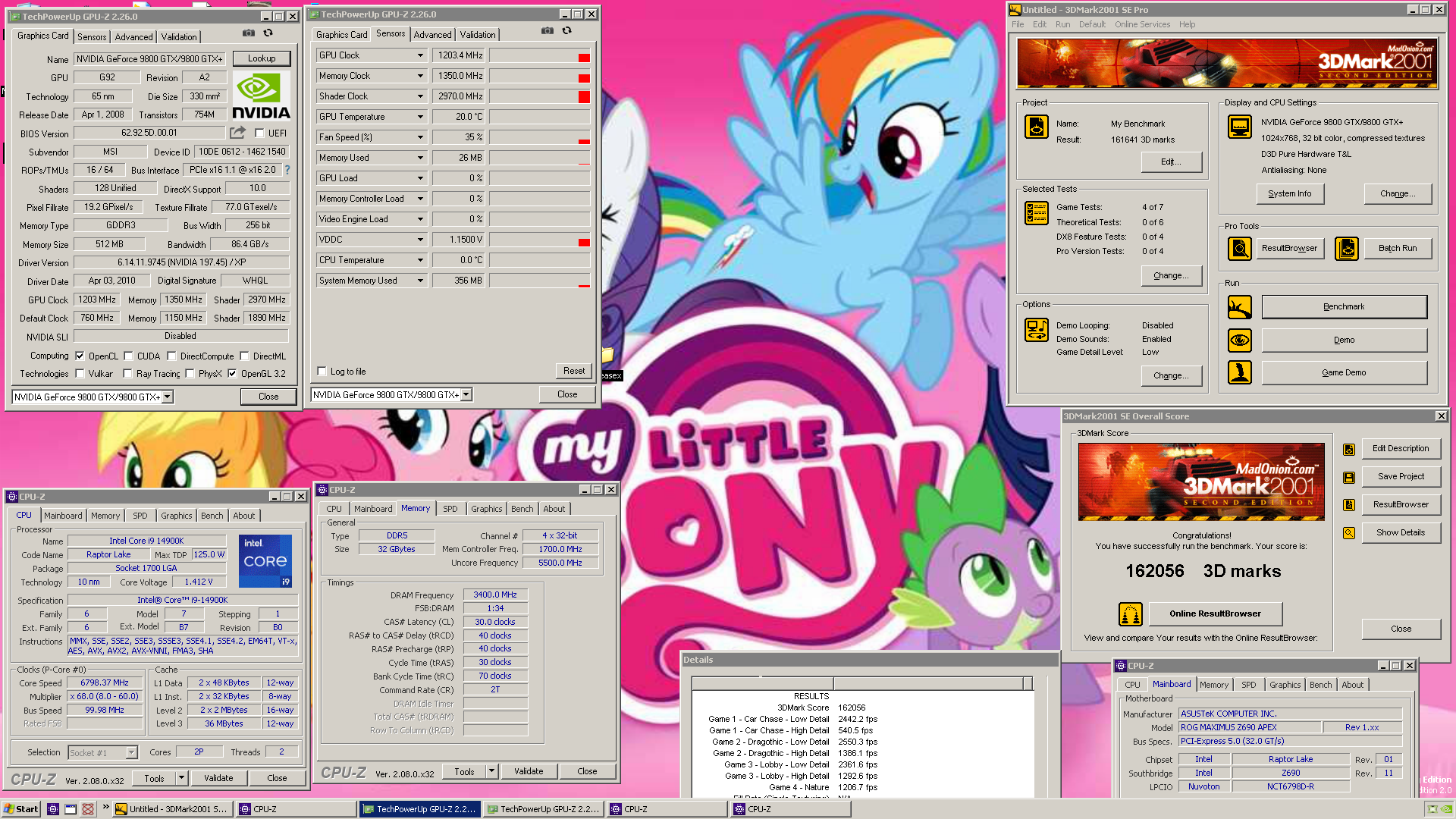This screenshot has width=1456, height=819.
Task: Click Reset button in GPU-Z Sensors
Action: (574, 371)
